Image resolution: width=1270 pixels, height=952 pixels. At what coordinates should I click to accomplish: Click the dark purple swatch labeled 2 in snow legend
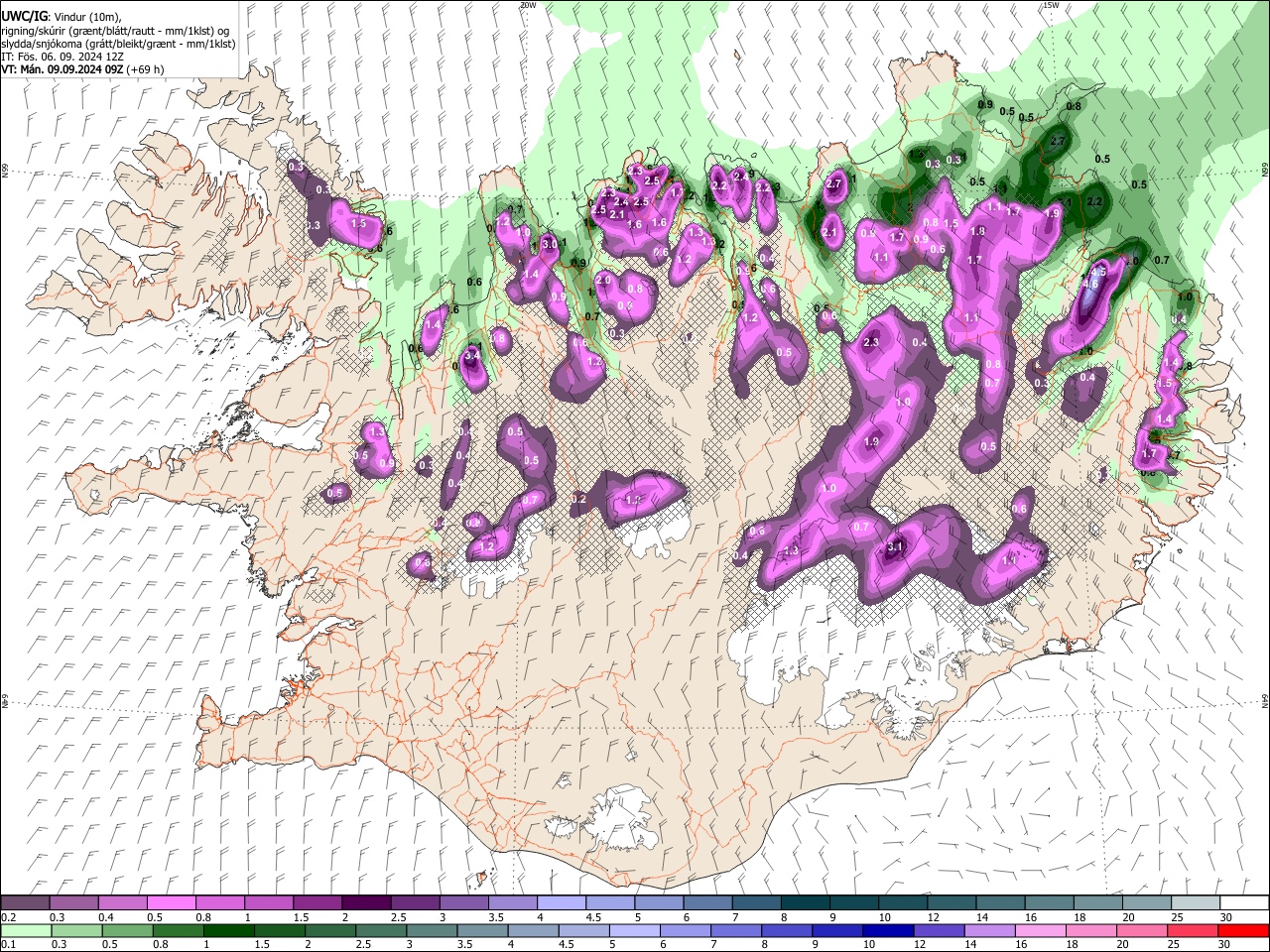pyautogui.click(x=365, y=903)
